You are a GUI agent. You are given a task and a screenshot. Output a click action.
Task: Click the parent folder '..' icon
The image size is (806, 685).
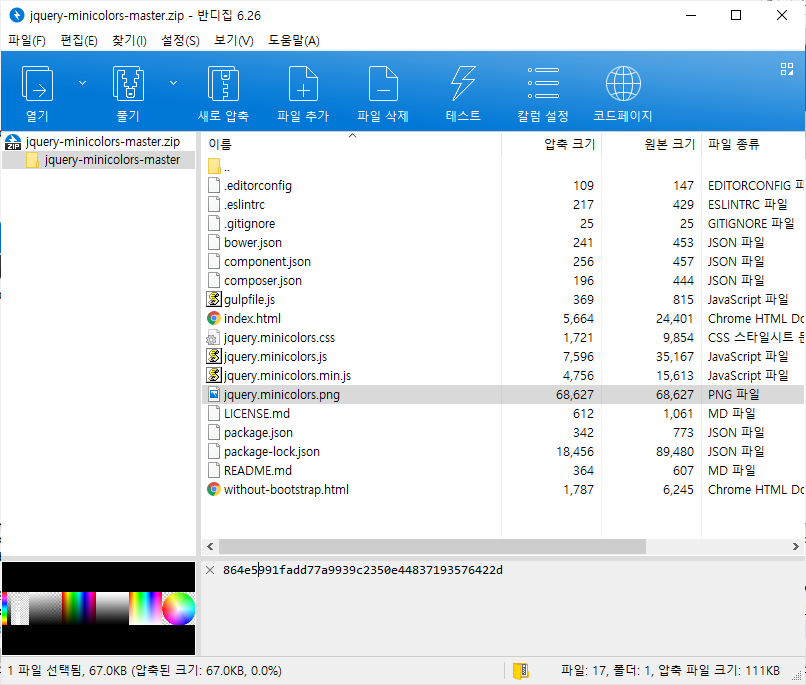214,166
